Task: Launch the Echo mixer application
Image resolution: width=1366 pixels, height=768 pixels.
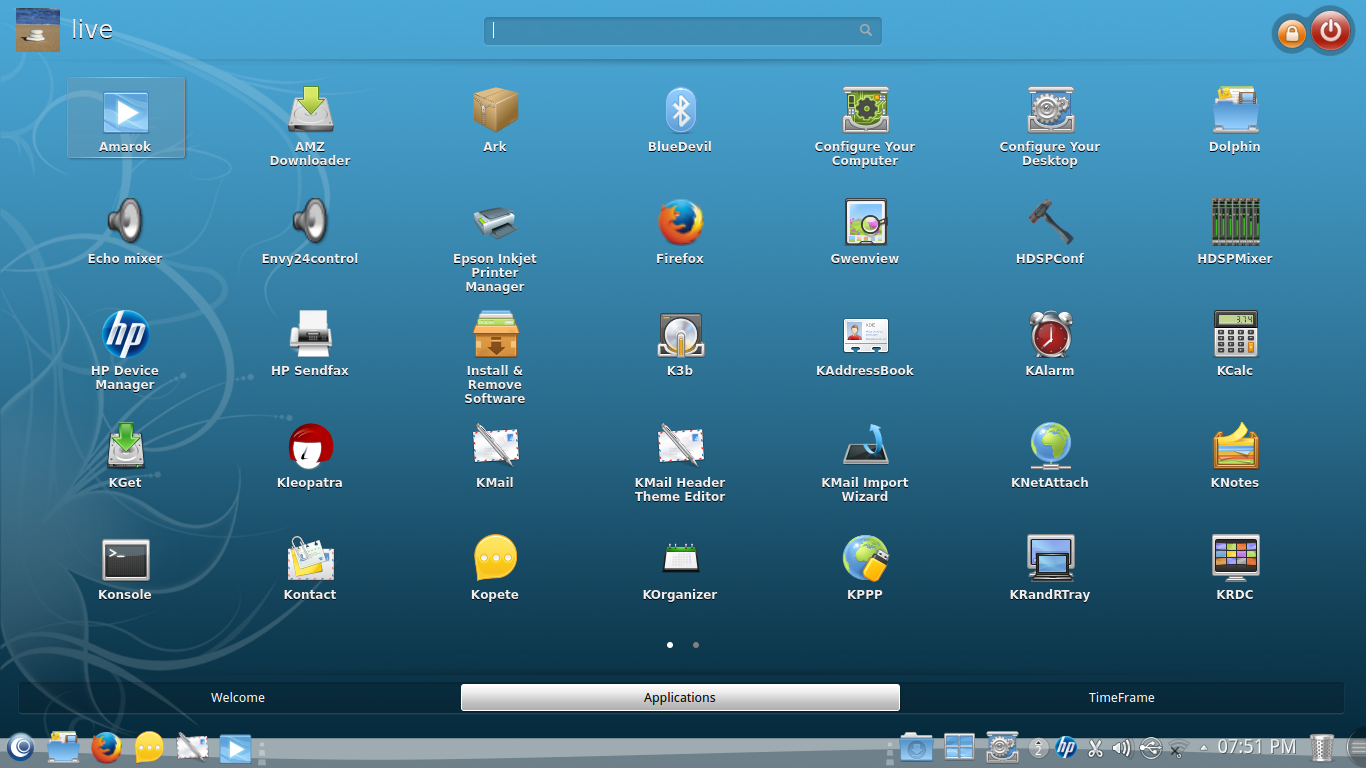Action: [x=125, y=230]
